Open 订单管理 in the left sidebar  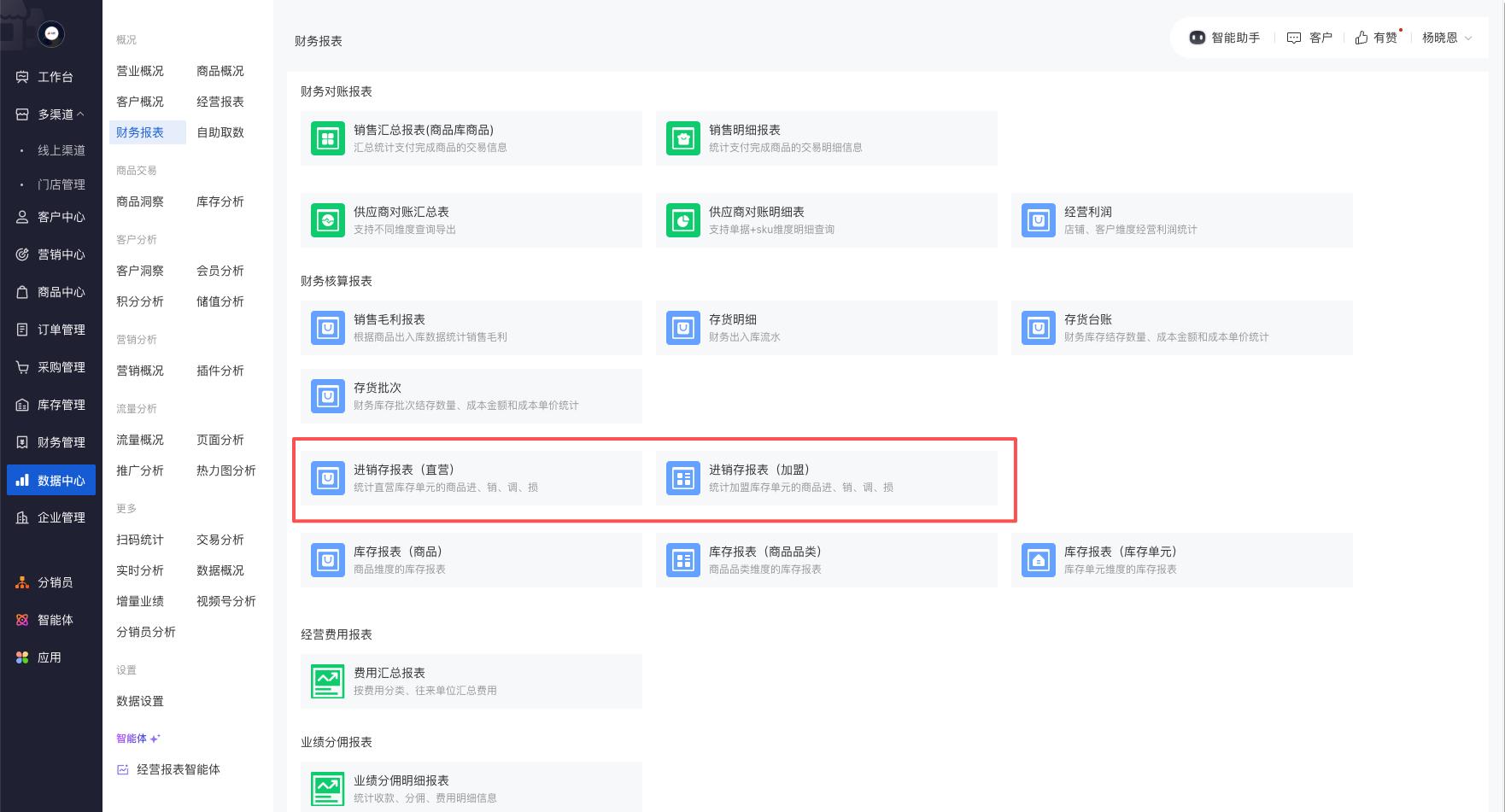point(51,330)
